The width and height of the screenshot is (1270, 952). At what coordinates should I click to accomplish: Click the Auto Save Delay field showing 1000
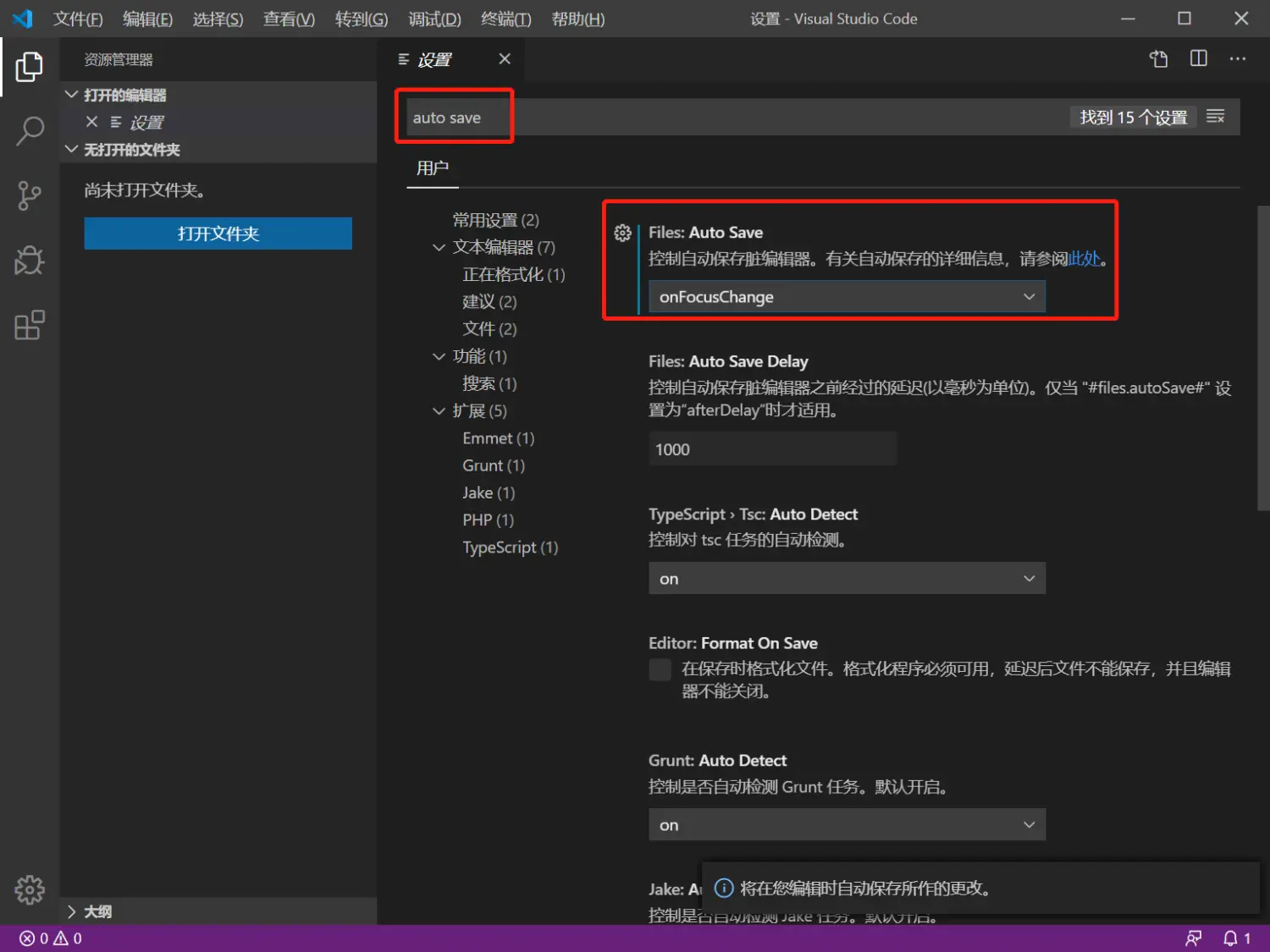(x=772, y=449)
